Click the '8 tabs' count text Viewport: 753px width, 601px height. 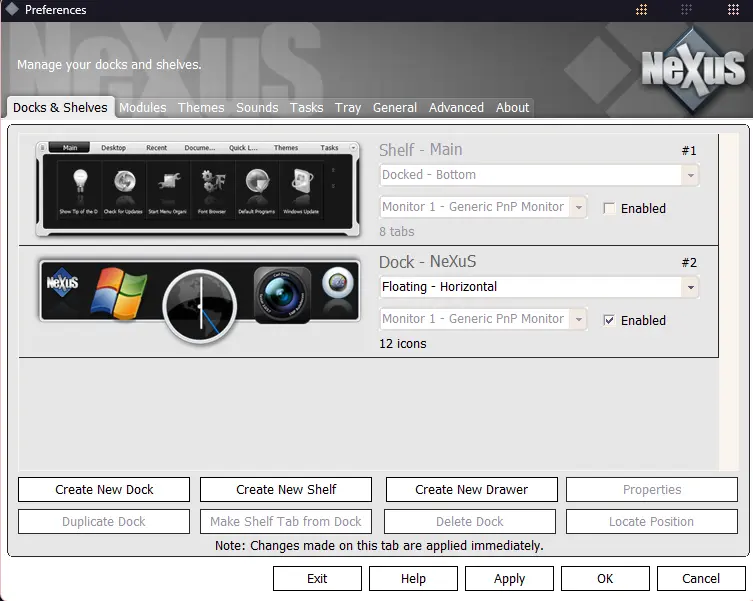(x=397, y=232)
